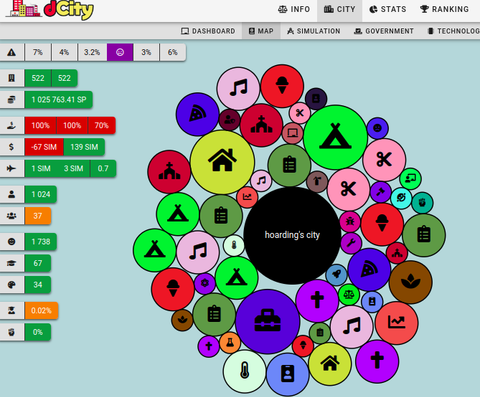
Task: Switch to the SIMULATION tab
Action: (314, 31)
